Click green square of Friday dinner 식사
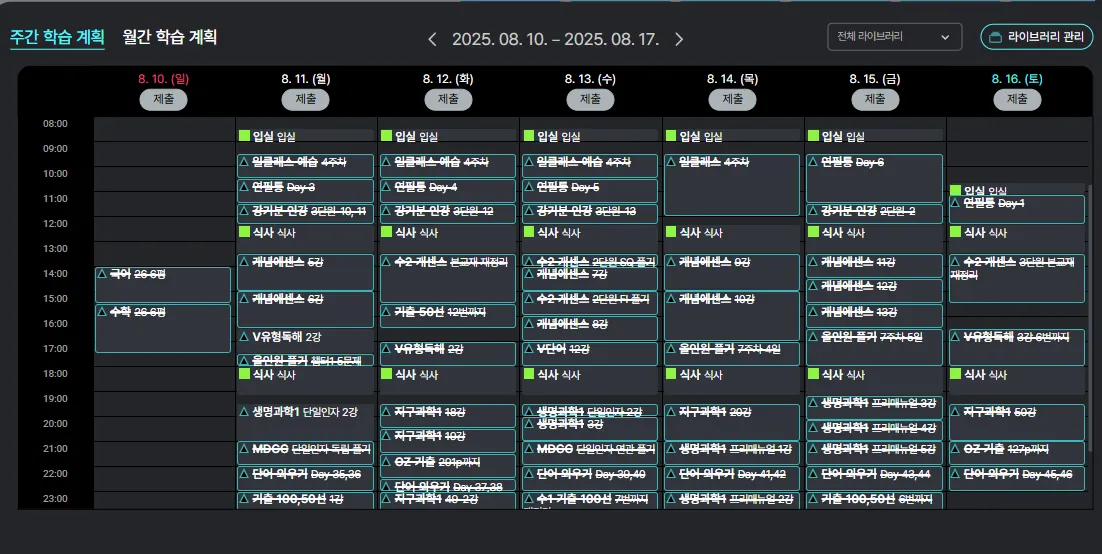The image size is (1102, 554). tap(814, 374)
